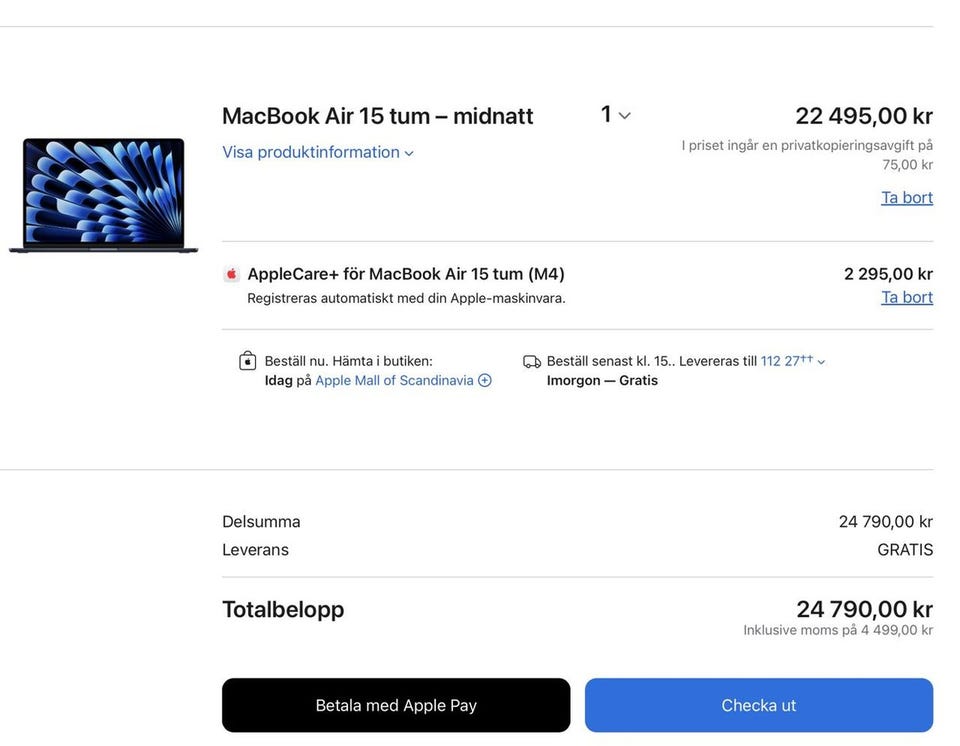Click the privatkopieringsavgift price note
Image resolution: width=960 pixels, height=746 pixels.
(x=807, y=154)
